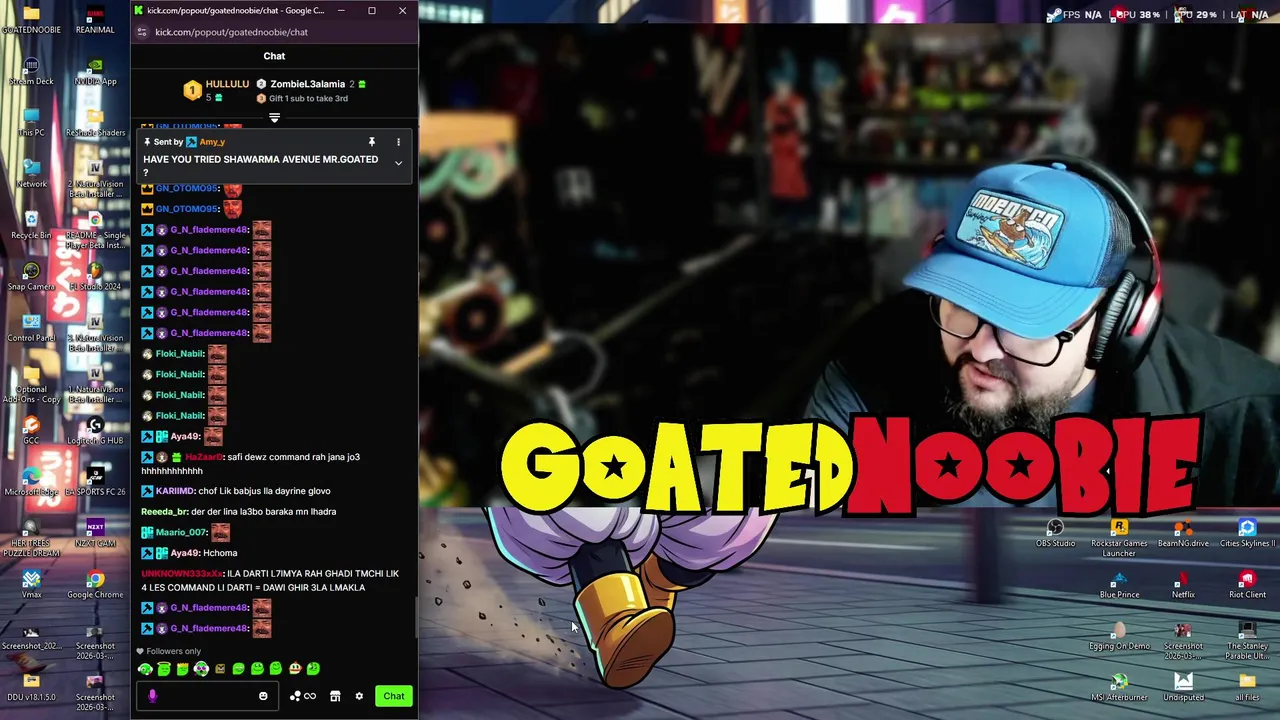
Task: Open This PC desktop icon
Action: [x=31, y=123]
